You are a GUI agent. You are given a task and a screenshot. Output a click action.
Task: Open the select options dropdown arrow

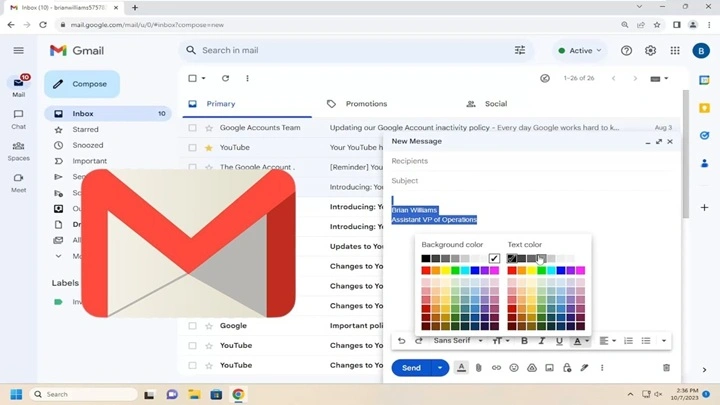[203, 79]
